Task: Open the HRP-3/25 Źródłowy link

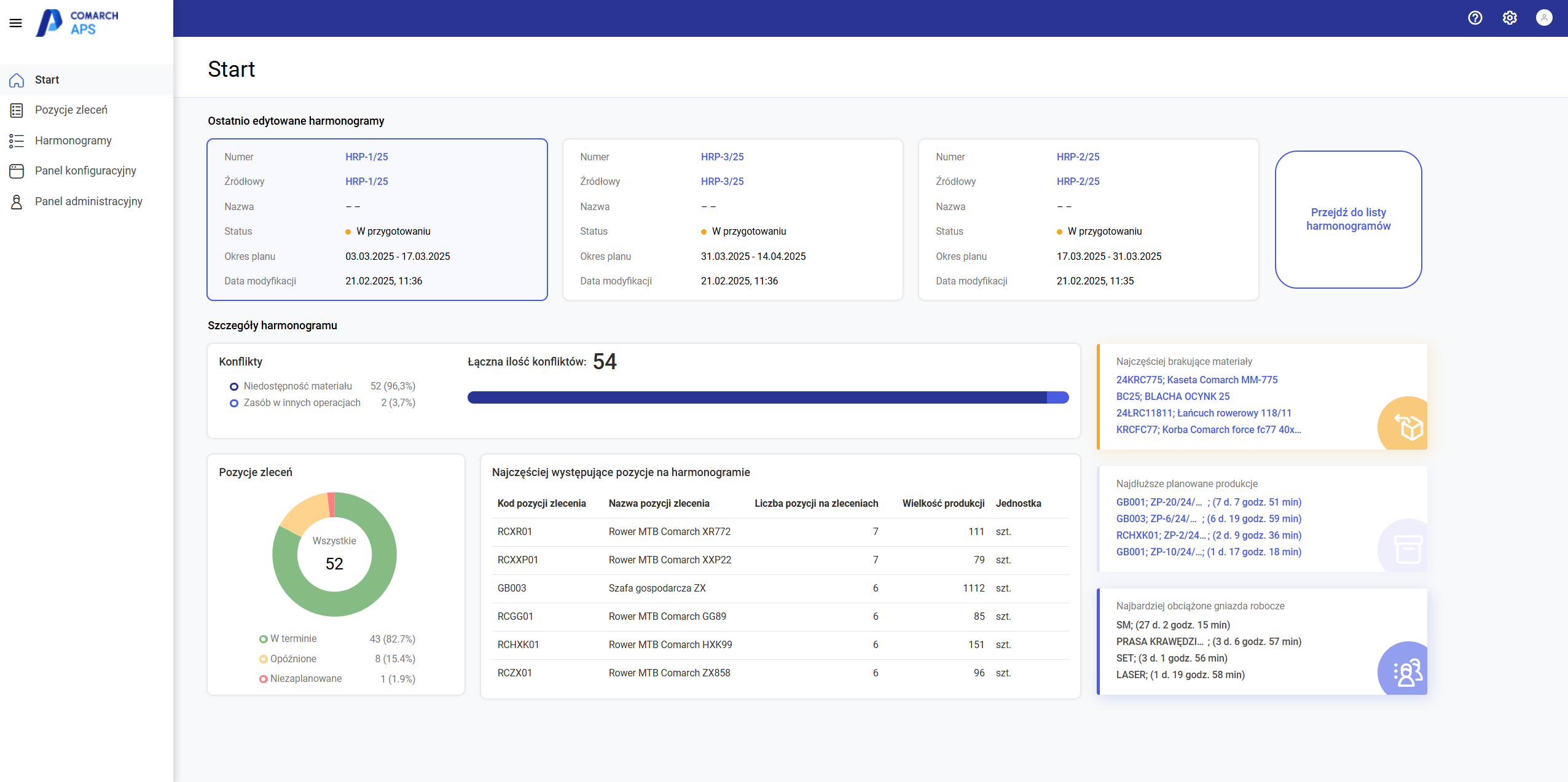Action: [x=723, y=181]
